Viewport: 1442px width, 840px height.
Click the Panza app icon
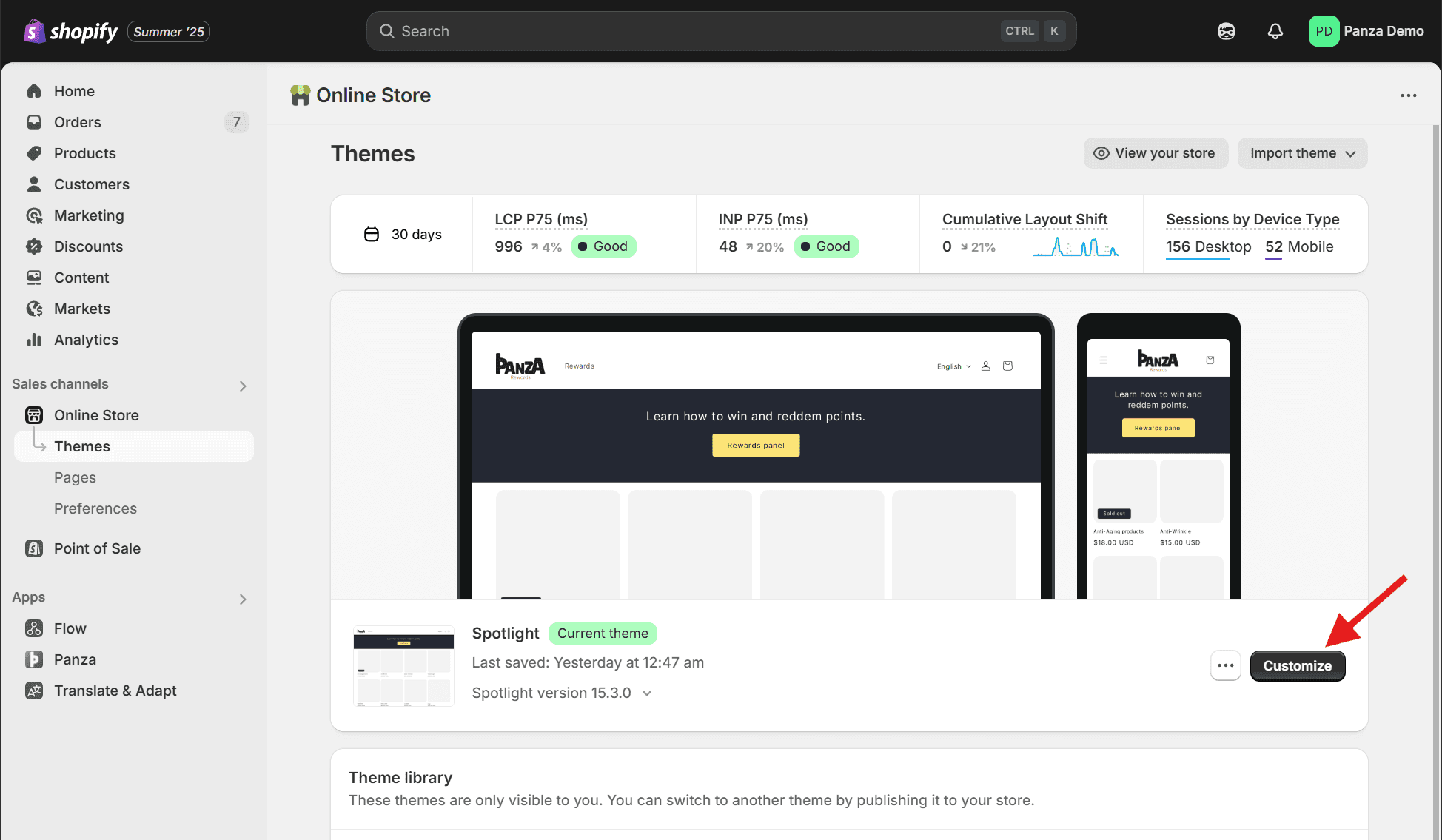click(34, 659)
